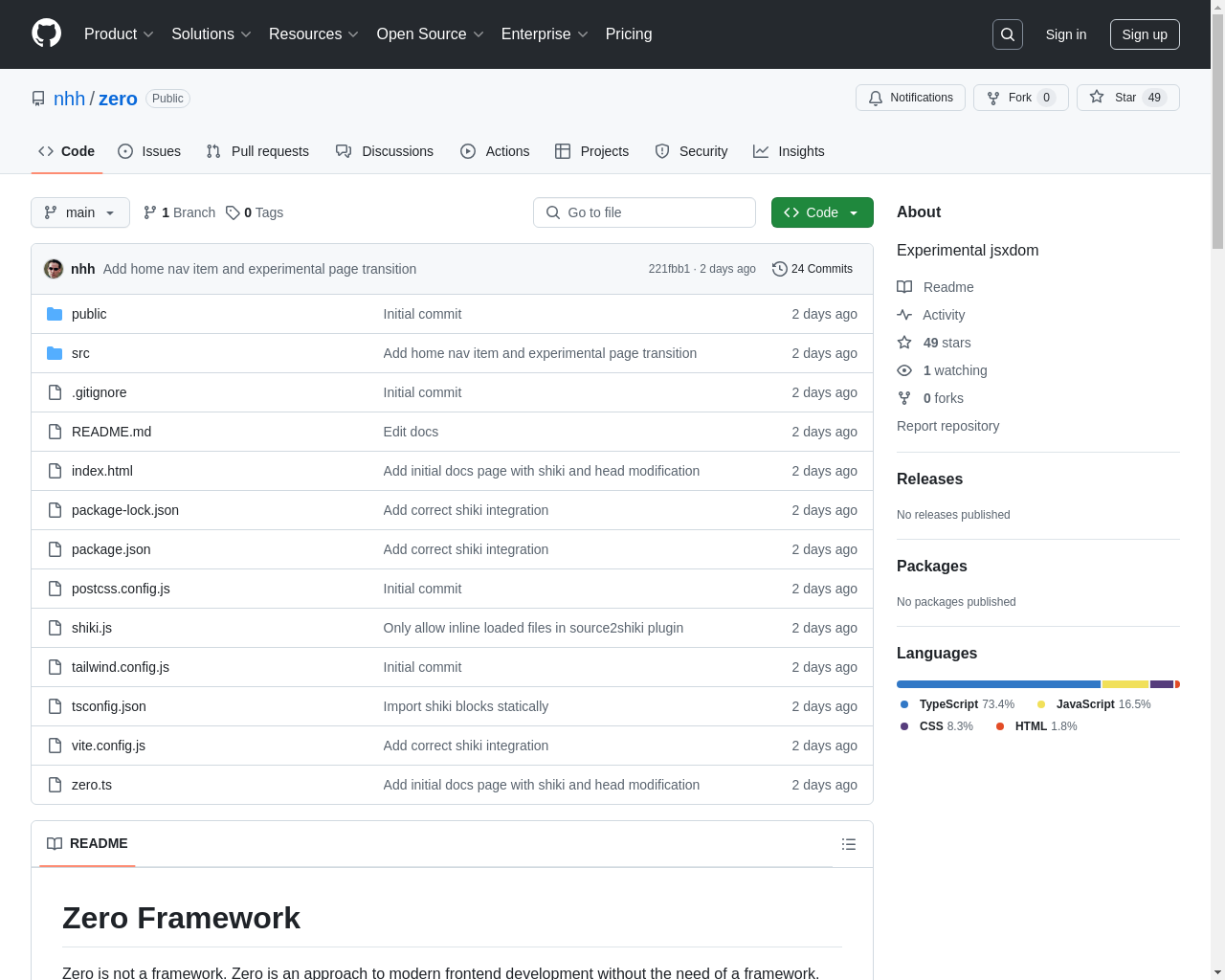Click the star icon beside 49 stars

(x=904, y=343)
